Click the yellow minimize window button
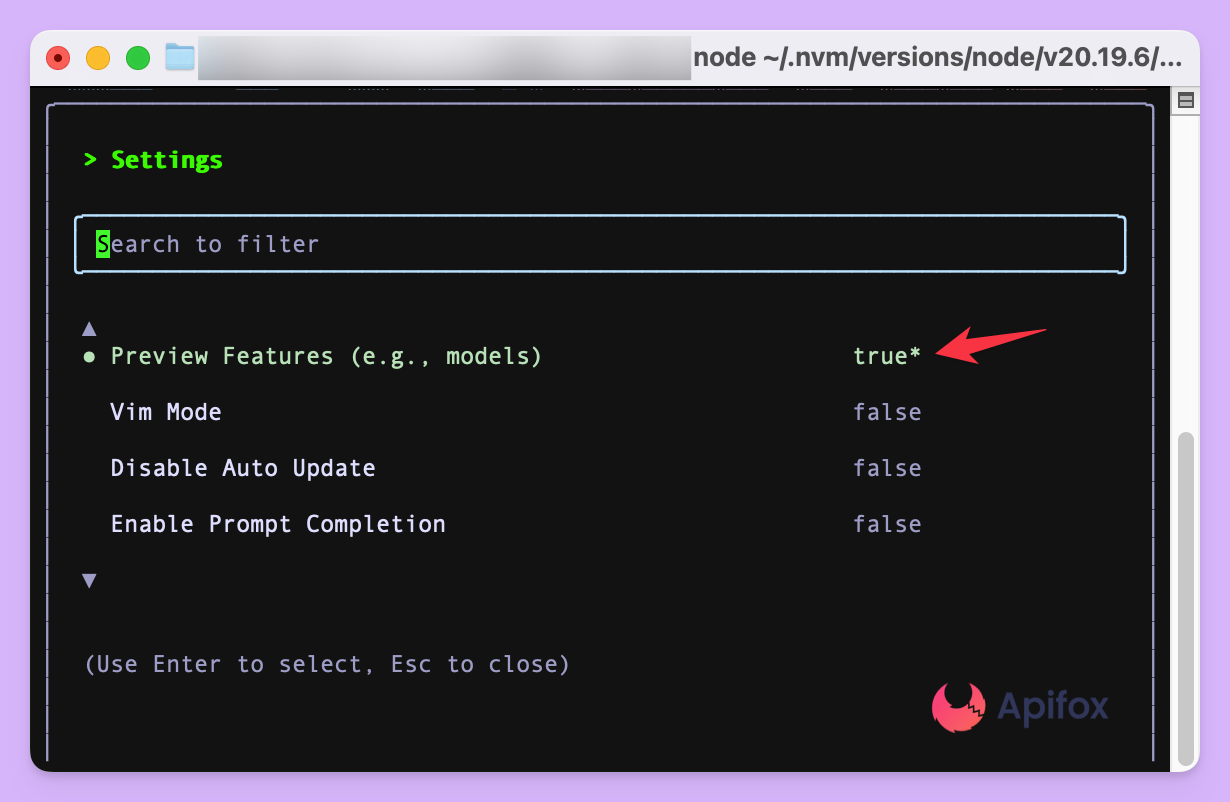The height and width of the screenshot is (802, 1230). pos(98,58)
